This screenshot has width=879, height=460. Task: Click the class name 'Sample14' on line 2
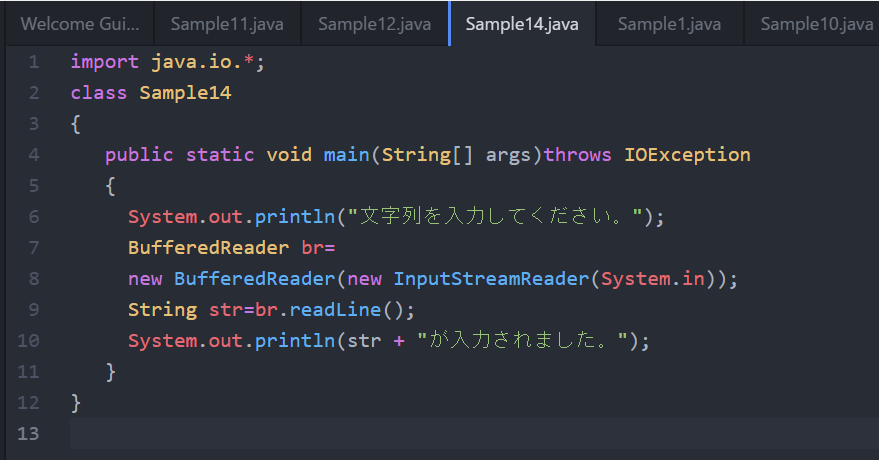click(x=185, y=92)
